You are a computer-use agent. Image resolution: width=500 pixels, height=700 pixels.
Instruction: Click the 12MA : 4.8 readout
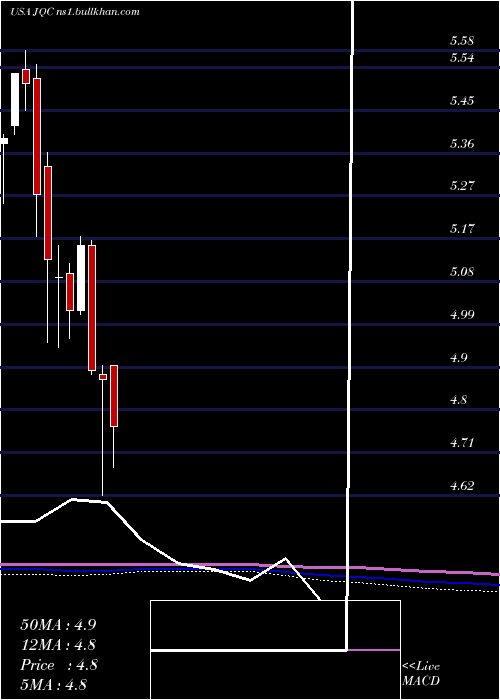tap(58, 645)
